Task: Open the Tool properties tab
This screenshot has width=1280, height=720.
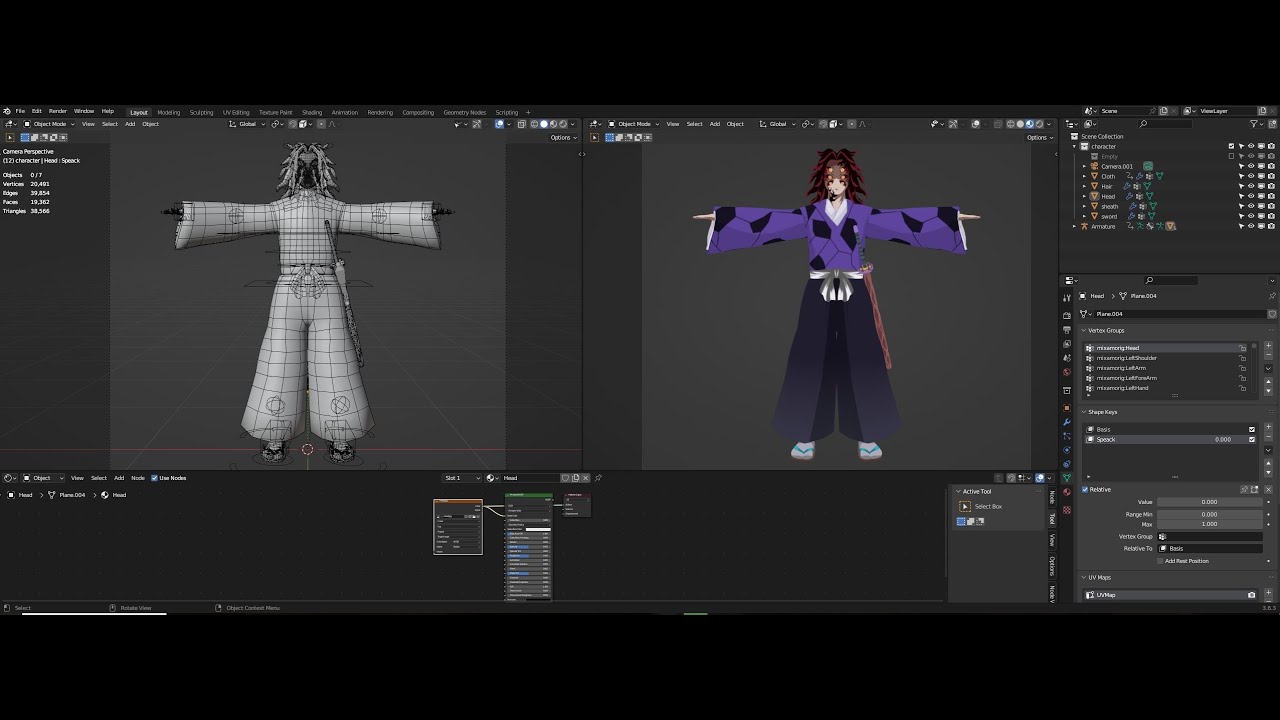Action: click(1067, 298)
